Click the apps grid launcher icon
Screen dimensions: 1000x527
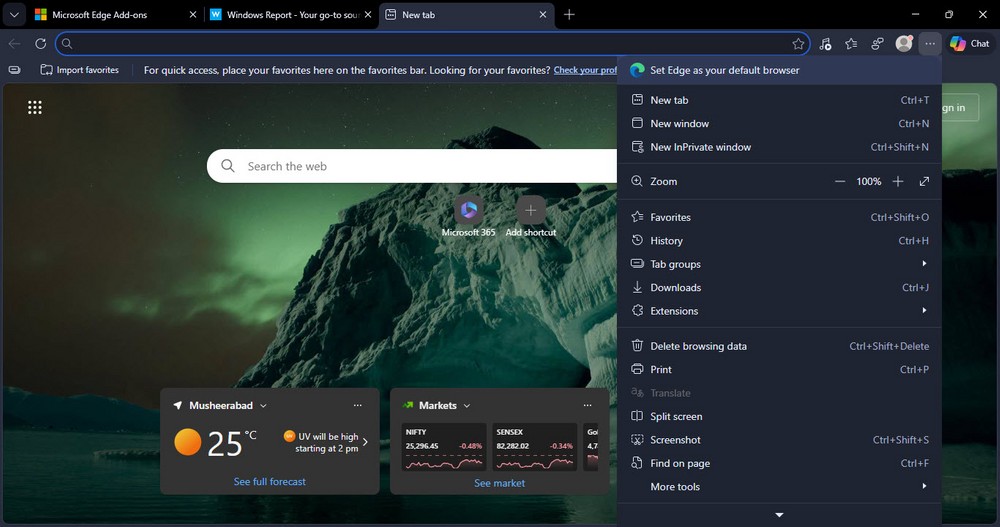tap(35, 108)
